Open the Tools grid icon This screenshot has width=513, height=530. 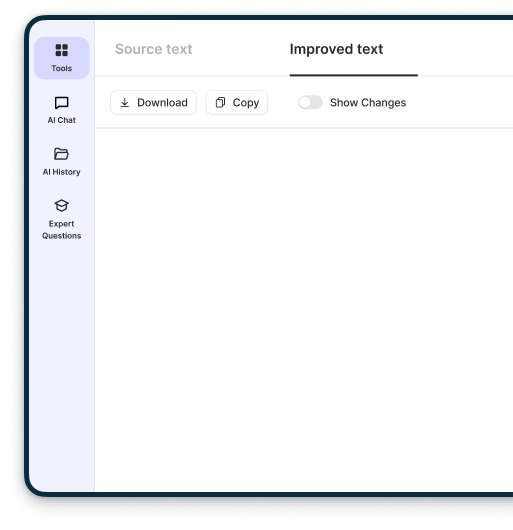(62, 50)
